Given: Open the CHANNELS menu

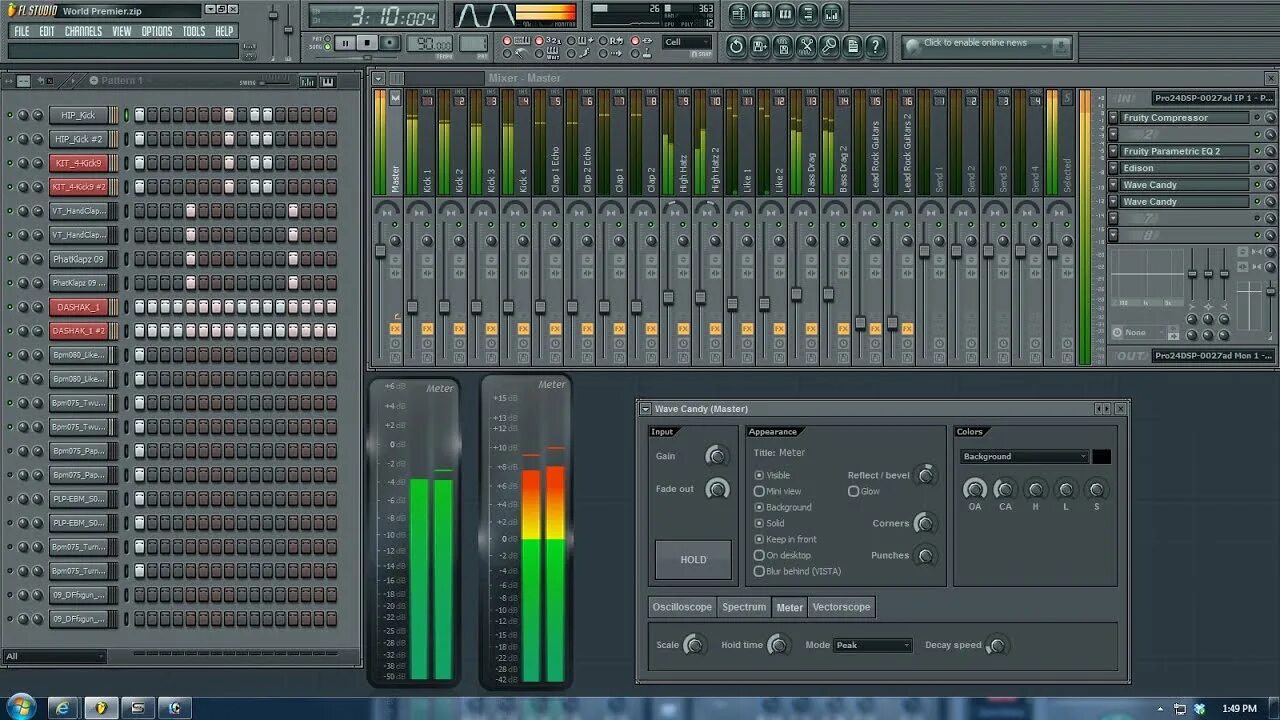Looking at the screenshot, I should point(83,32).
